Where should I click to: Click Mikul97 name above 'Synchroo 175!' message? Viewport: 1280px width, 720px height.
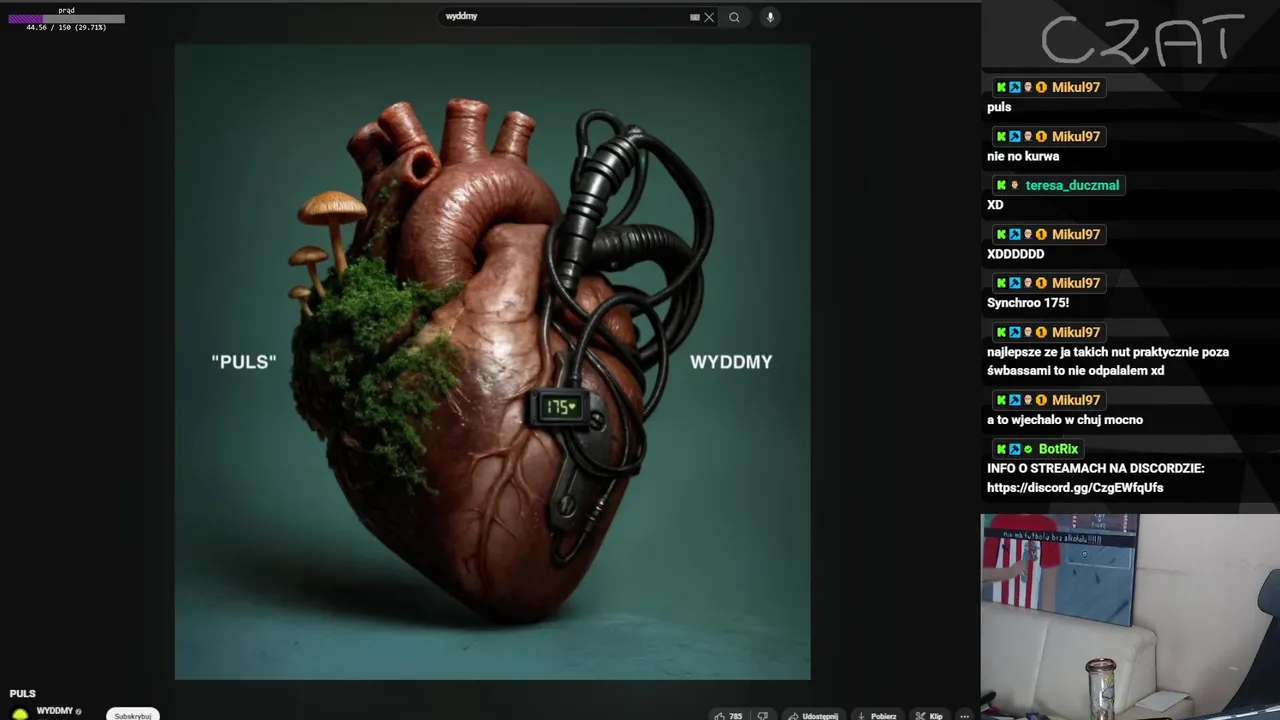[x=1076, y=283]
